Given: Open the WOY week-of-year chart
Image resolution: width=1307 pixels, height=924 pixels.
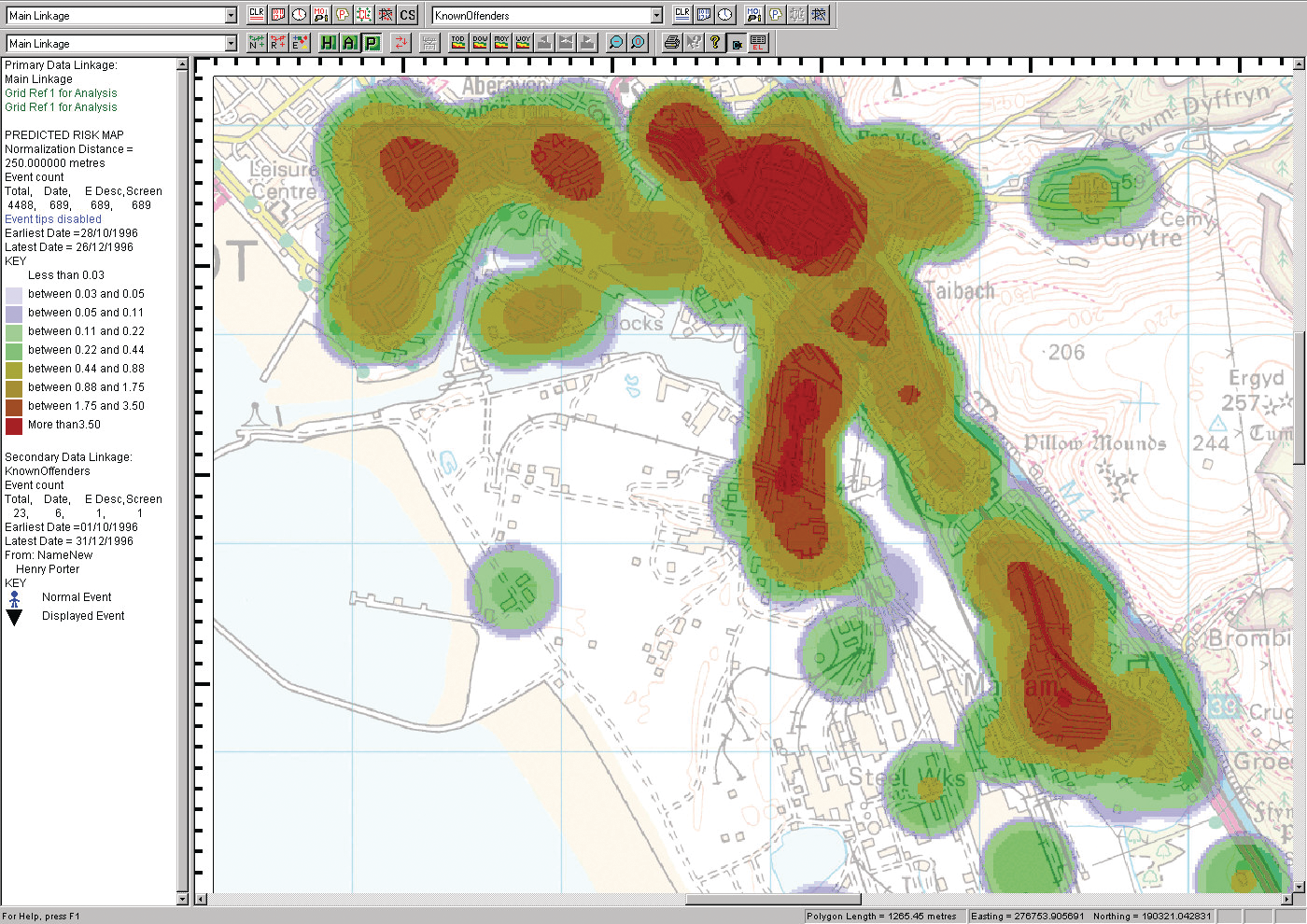Looking at the screenshot, I should (523, 43).
